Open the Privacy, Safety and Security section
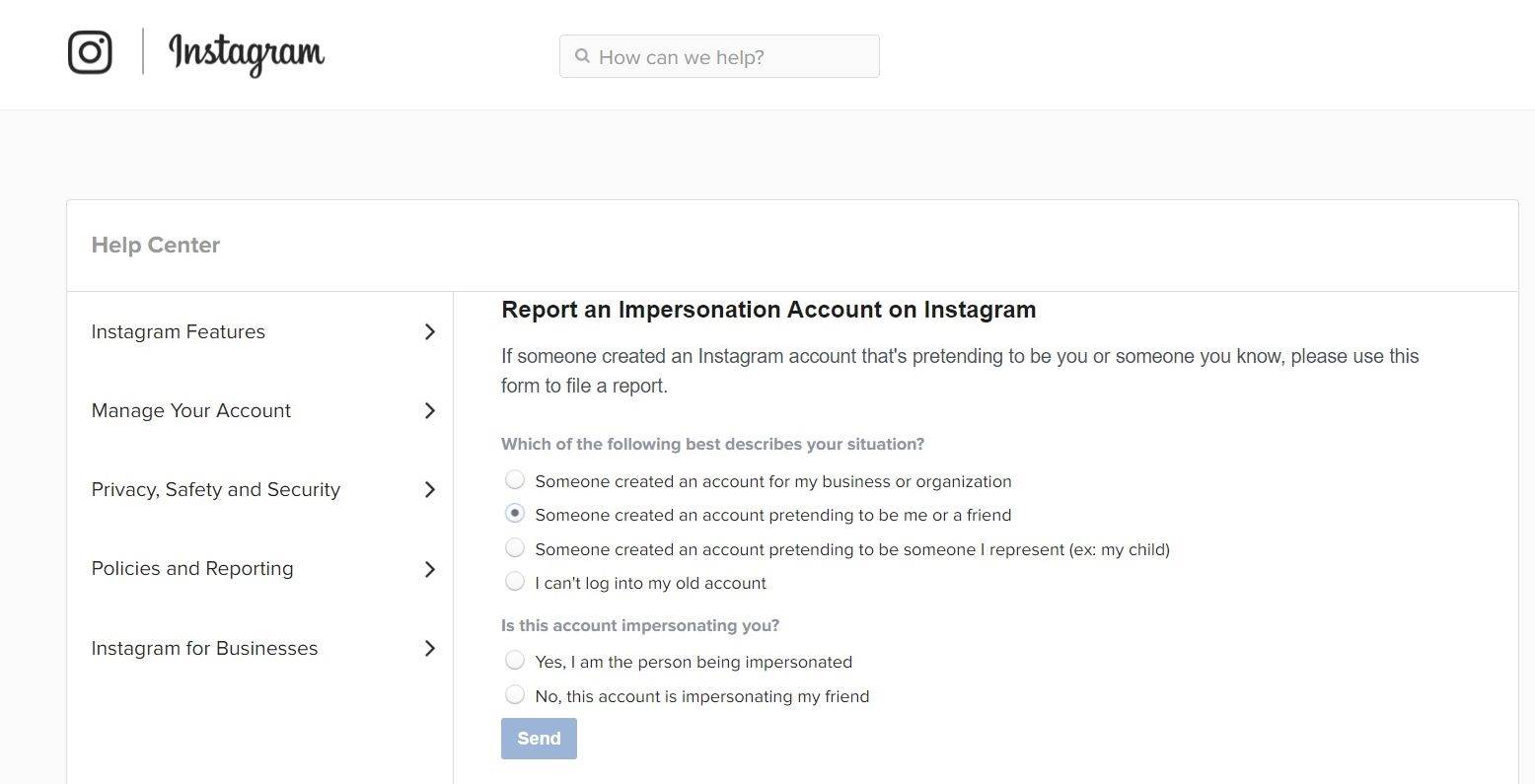Screen dimensions: 1535x784 pyautogui.click(x=216, y=490)
